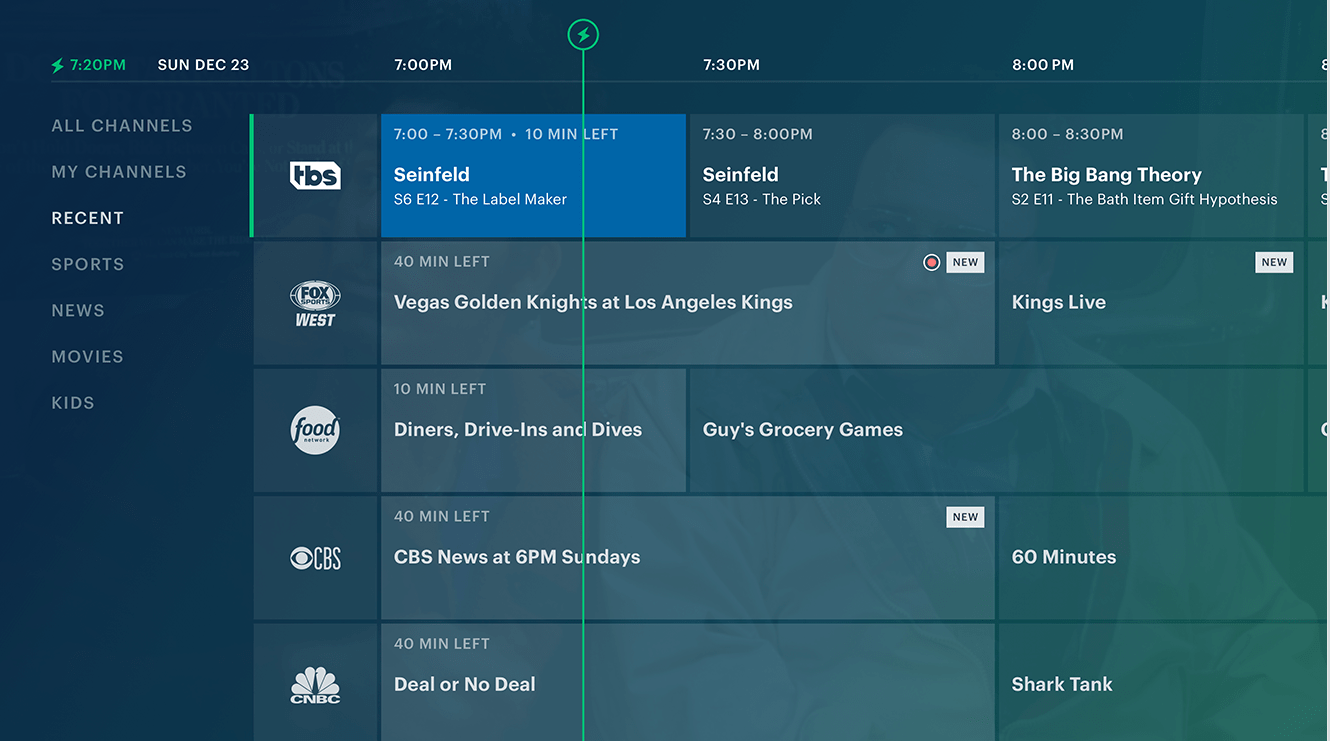Open Vegas Golden Knights at Los Angeles Kings
Screen dimensions: 1330x741
click(x=688, y=303)
